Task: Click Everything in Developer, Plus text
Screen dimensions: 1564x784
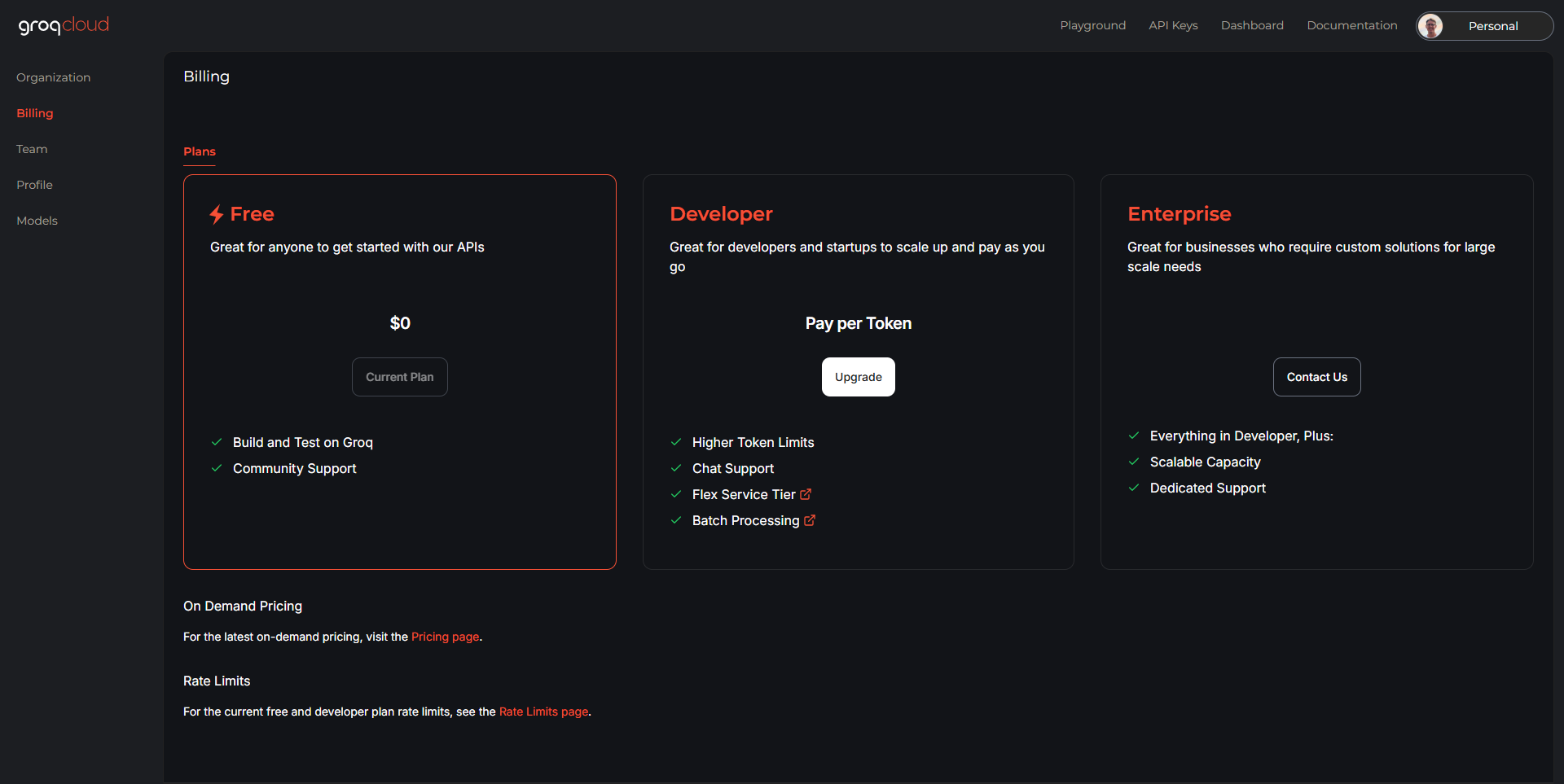Action: coord(1241,436)
